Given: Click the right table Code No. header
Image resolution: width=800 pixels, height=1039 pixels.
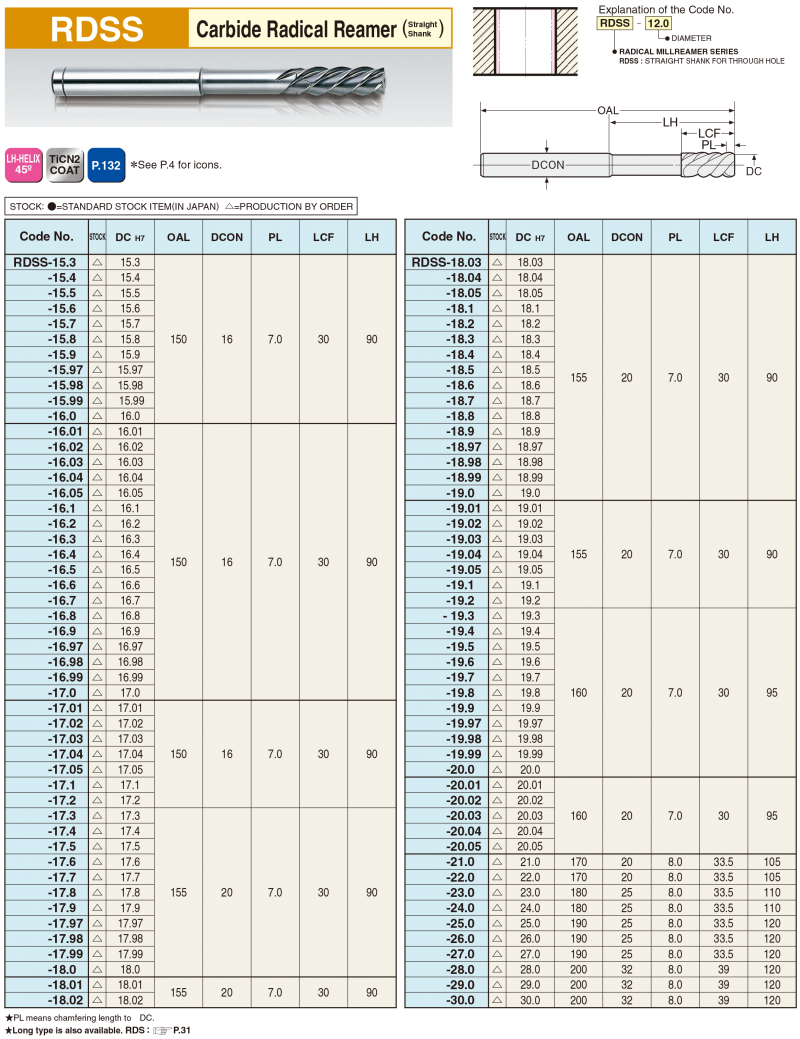Looking at the screenshot, I should (447, 237).
